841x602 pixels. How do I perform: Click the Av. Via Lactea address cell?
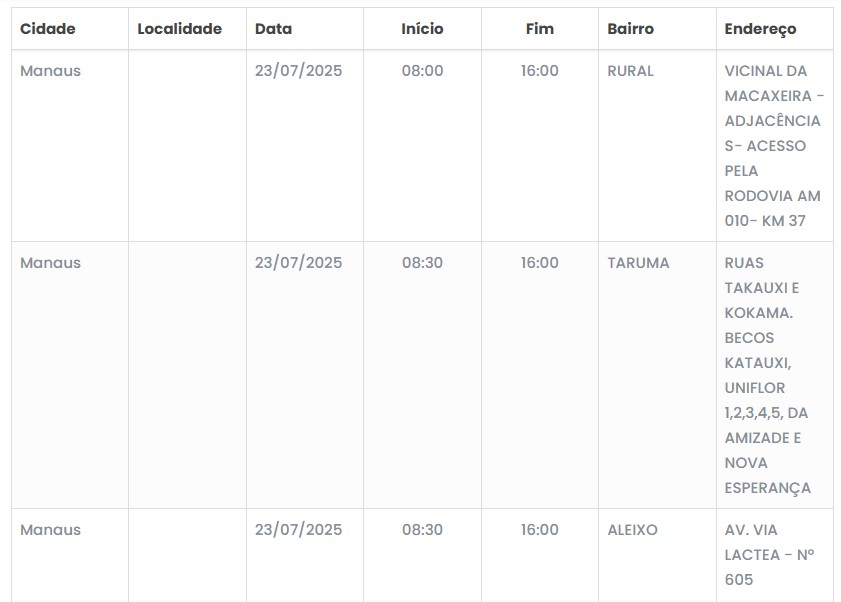pos(769,554)
